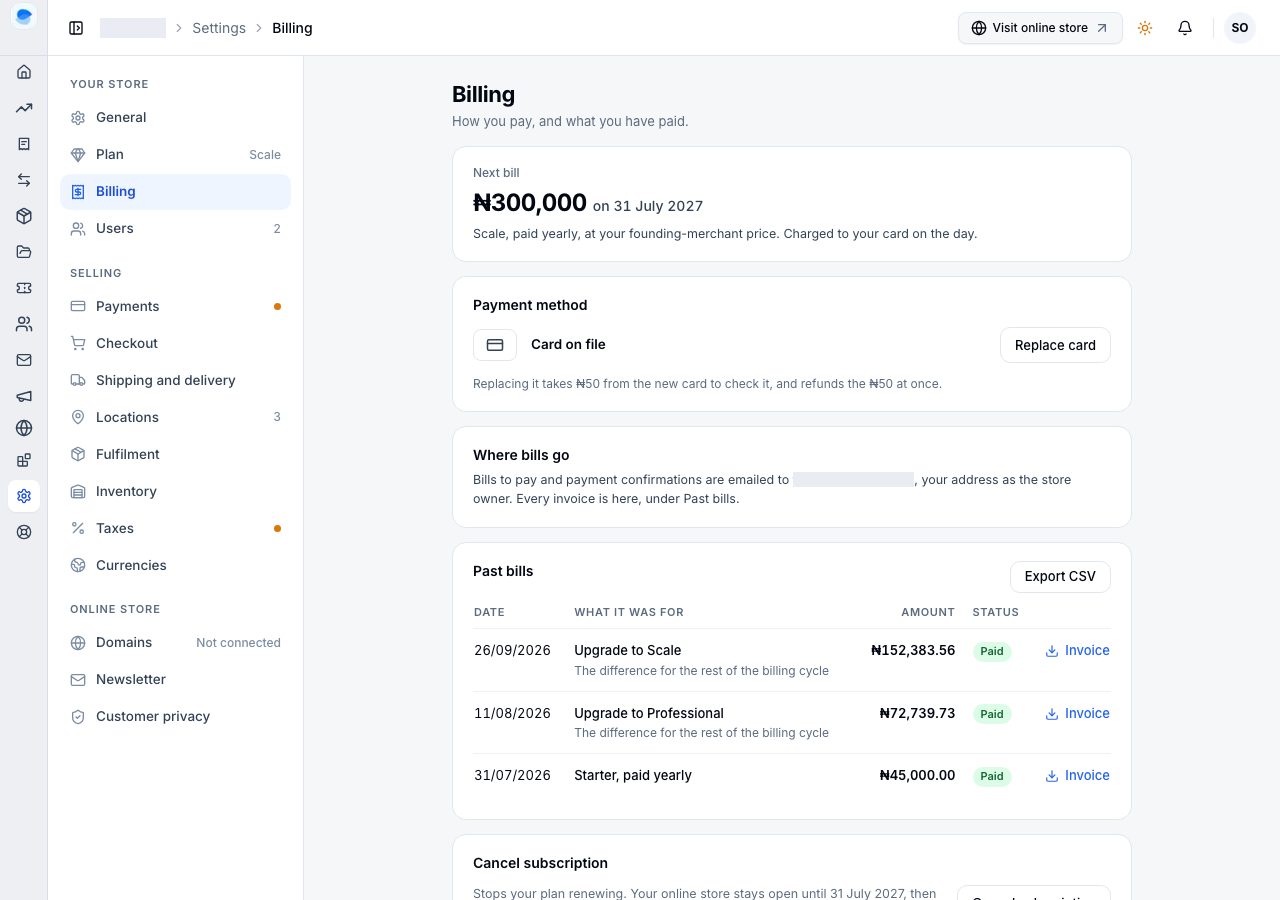The width and height of the screenshot is (1280, 900).
Task: Click the amount ₦72,739.73
Action: pyautogui.click(x=917, y=713)
